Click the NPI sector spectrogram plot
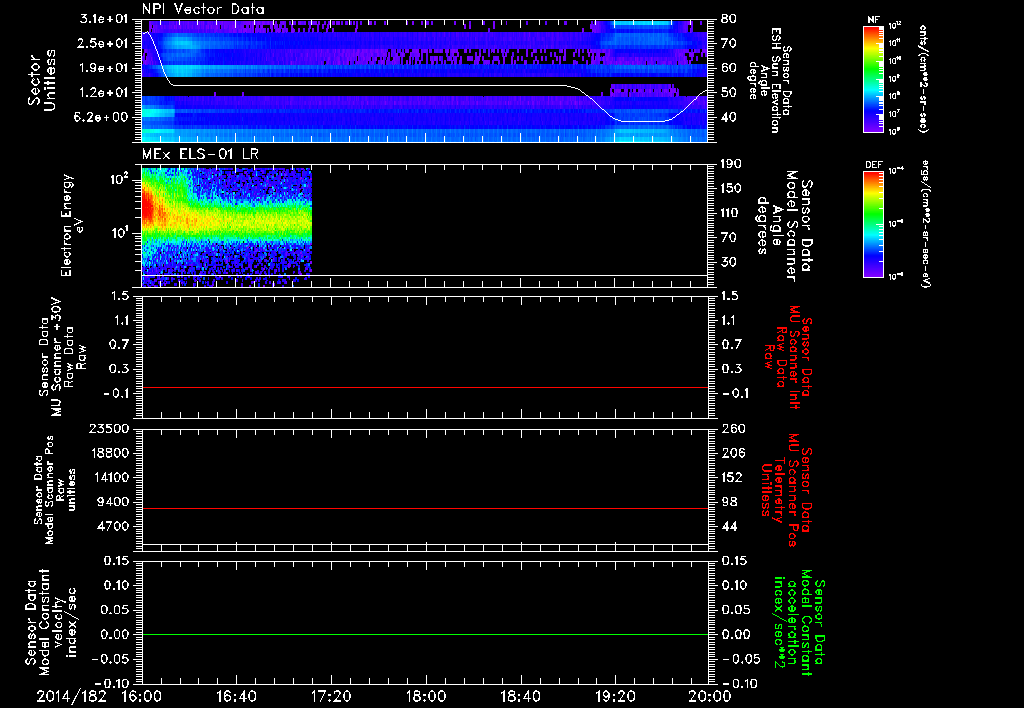 tap(424, 80)
